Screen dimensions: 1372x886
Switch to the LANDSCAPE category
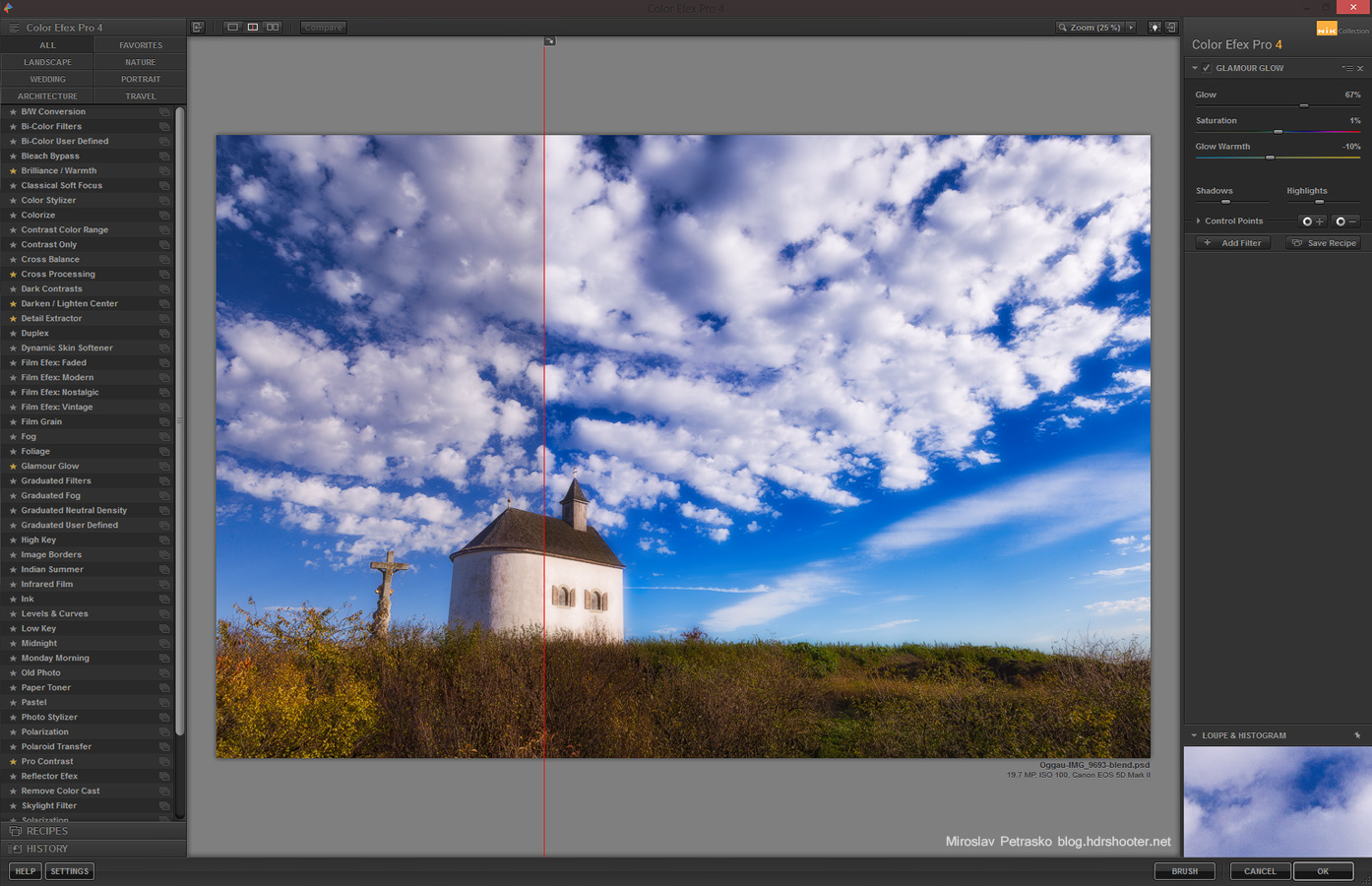click(x=47, y=62)
